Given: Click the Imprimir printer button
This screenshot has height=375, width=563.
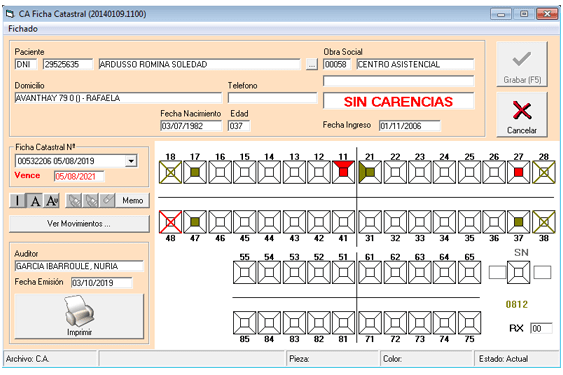Looking at the screenshot, I should (79, 316).
